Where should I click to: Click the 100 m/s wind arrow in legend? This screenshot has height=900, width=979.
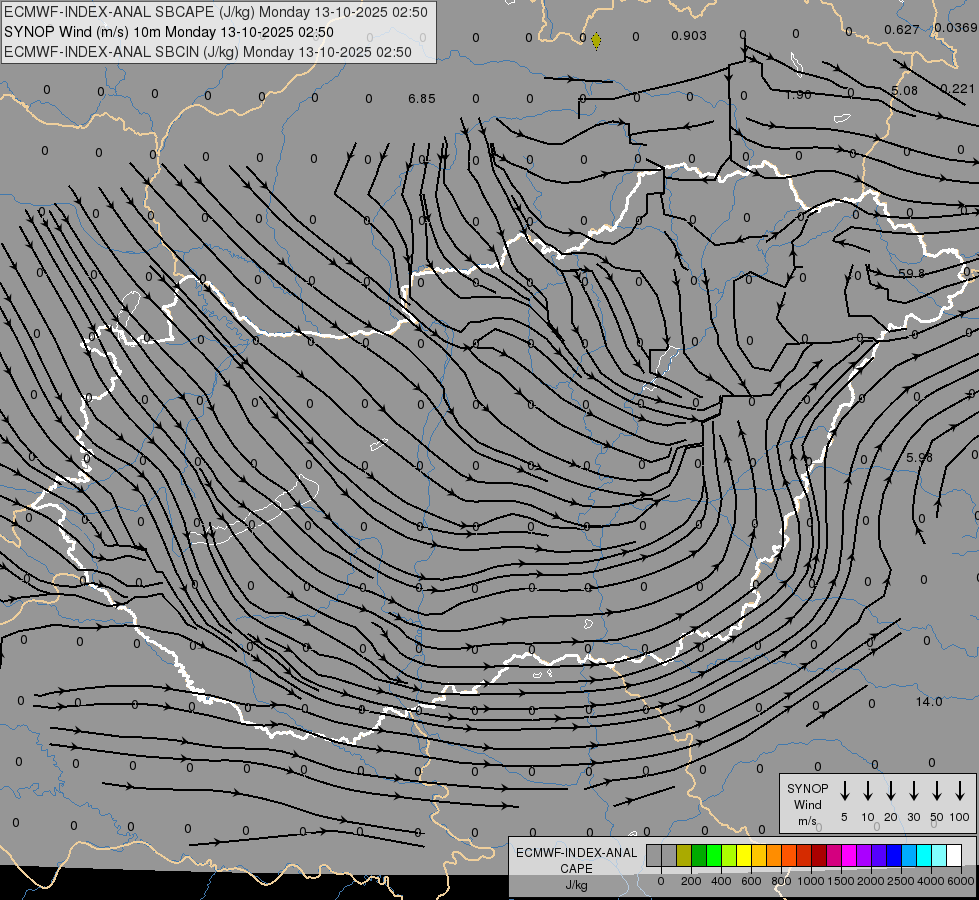[x=960, y=791]
